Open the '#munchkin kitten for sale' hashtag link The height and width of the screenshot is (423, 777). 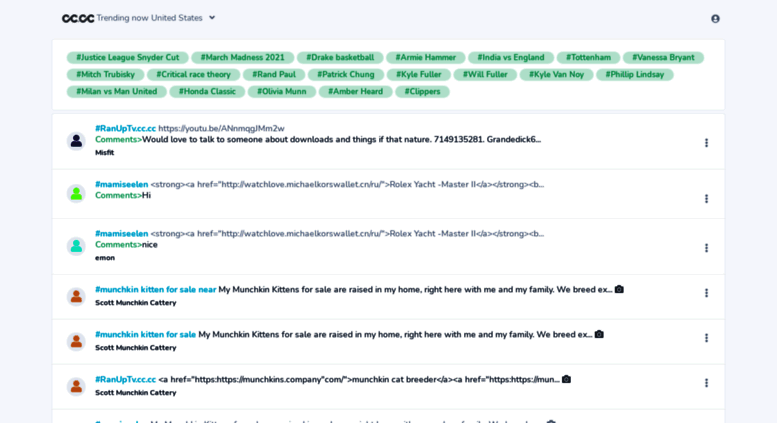click(x=145, y=334)
